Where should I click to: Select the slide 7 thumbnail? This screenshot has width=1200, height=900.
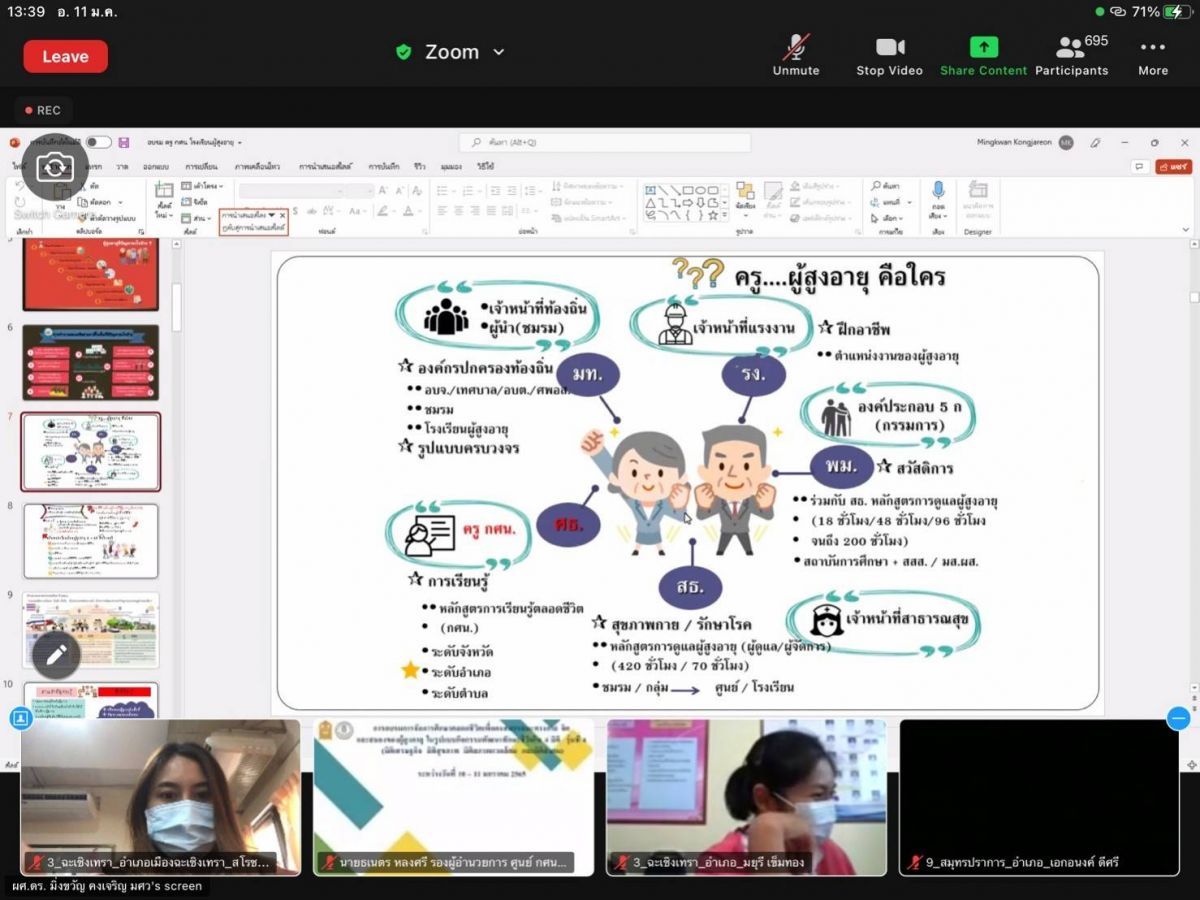point(90,452)
